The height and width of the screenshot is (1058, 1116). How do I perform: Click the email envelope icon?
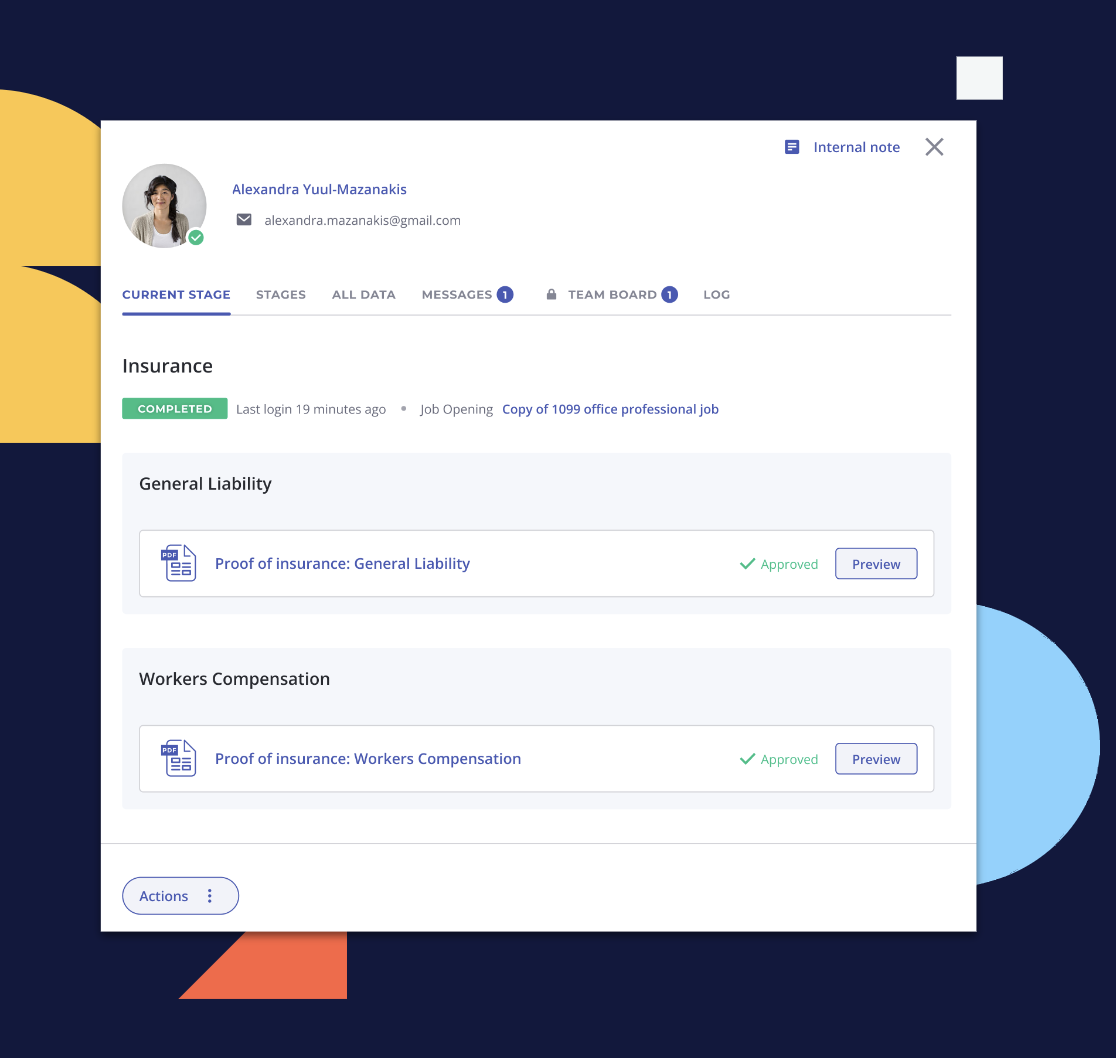coord(244,220)
